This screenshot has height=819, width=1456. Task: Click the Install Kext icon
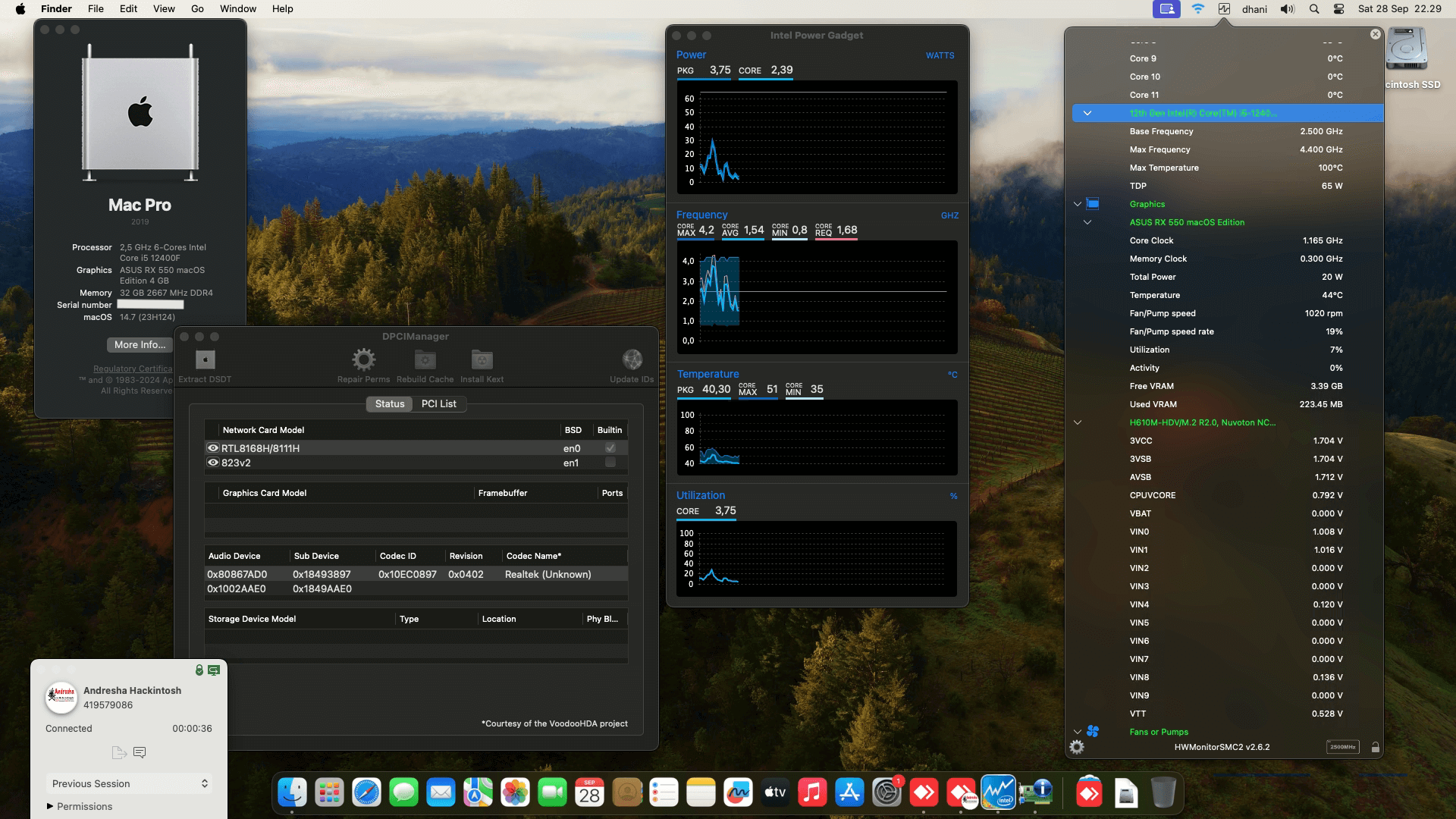[x=482, y=359]
